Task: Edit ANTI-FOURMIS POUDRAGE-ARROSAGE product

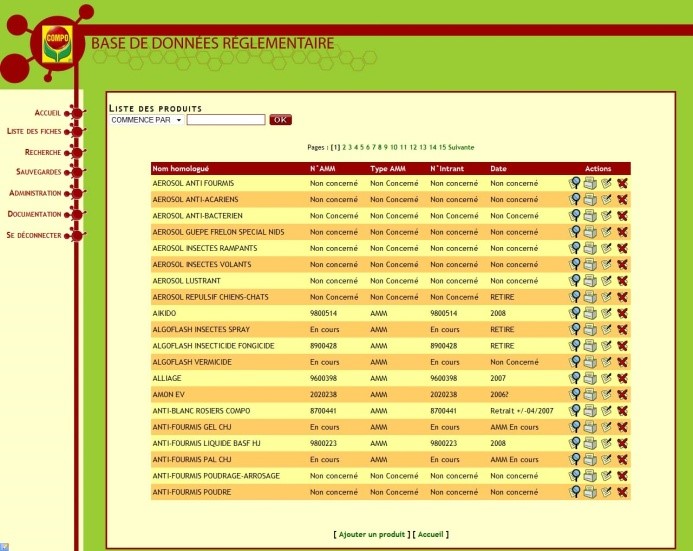Action: pyautogui.click(x=606, y=475)
